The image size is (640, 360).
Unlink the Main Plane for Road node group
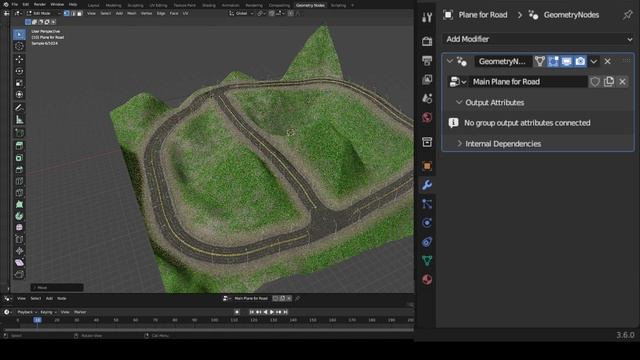(622, 82)
